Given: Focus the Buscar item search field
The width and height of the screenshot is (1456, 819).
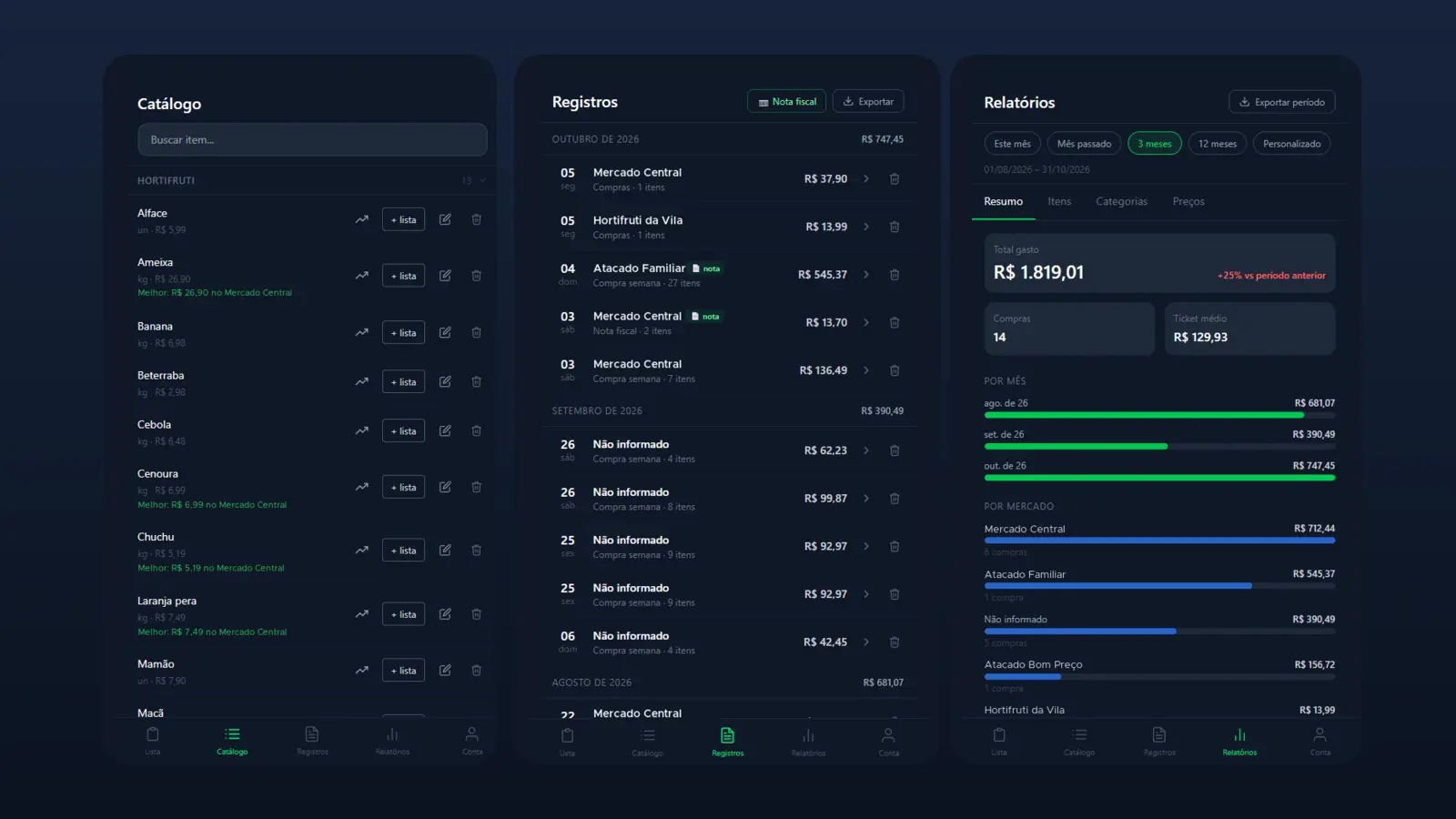Looking at the screenshot, I should pos(312,139).
